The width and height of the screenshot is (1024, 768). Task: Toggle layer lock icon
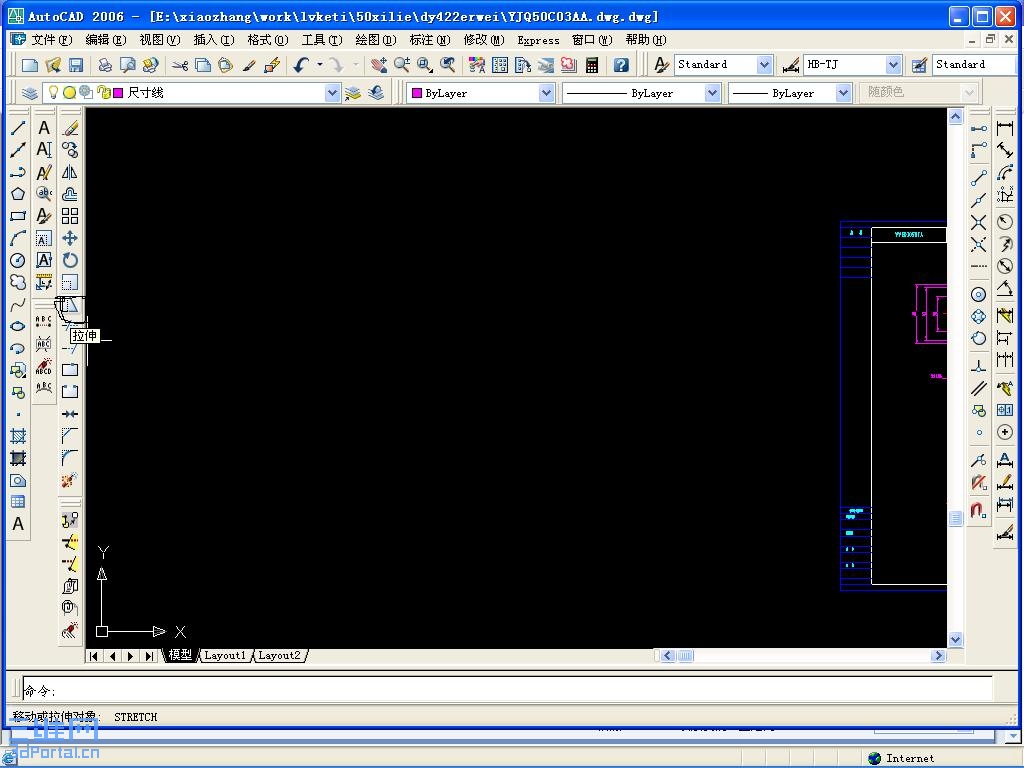[103, 93]
